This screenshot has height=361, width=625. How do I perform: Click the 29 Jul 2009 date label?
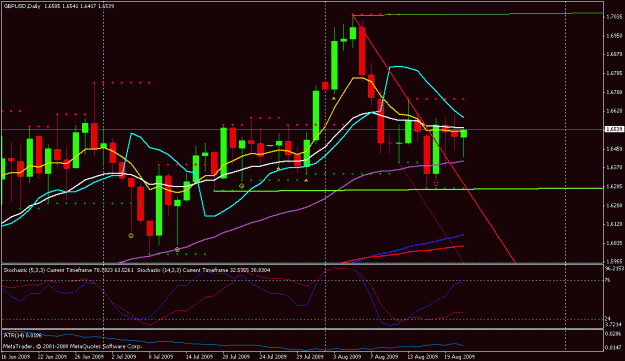(311, 357)
